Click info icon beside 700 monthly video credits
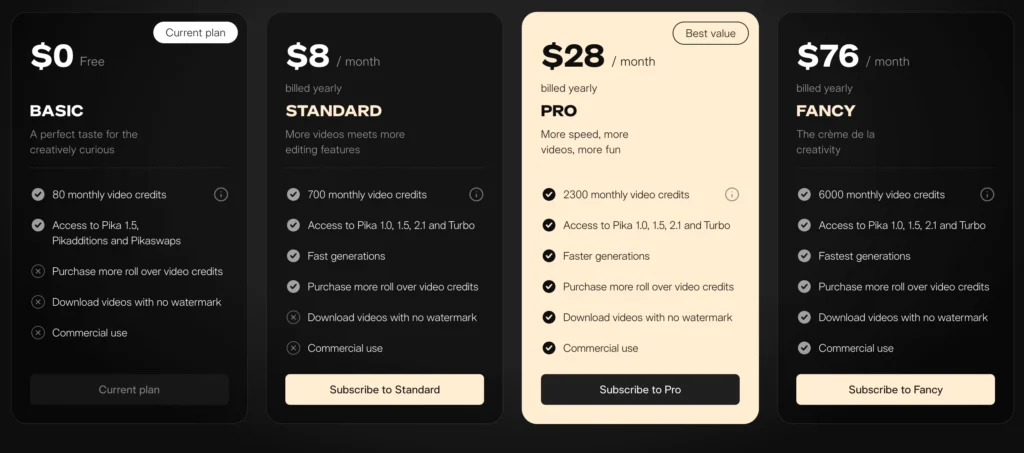 coord(477,195)
